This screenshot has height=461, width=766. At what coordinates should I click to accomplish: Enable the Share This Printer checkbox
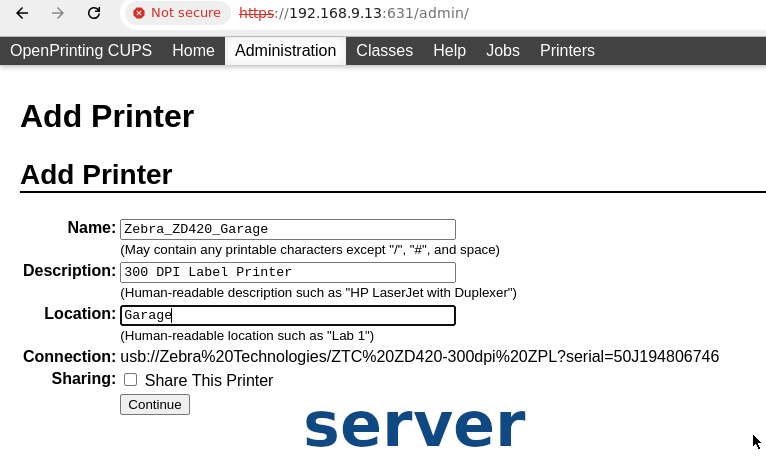pyautogui.click(x=130, y=380)
